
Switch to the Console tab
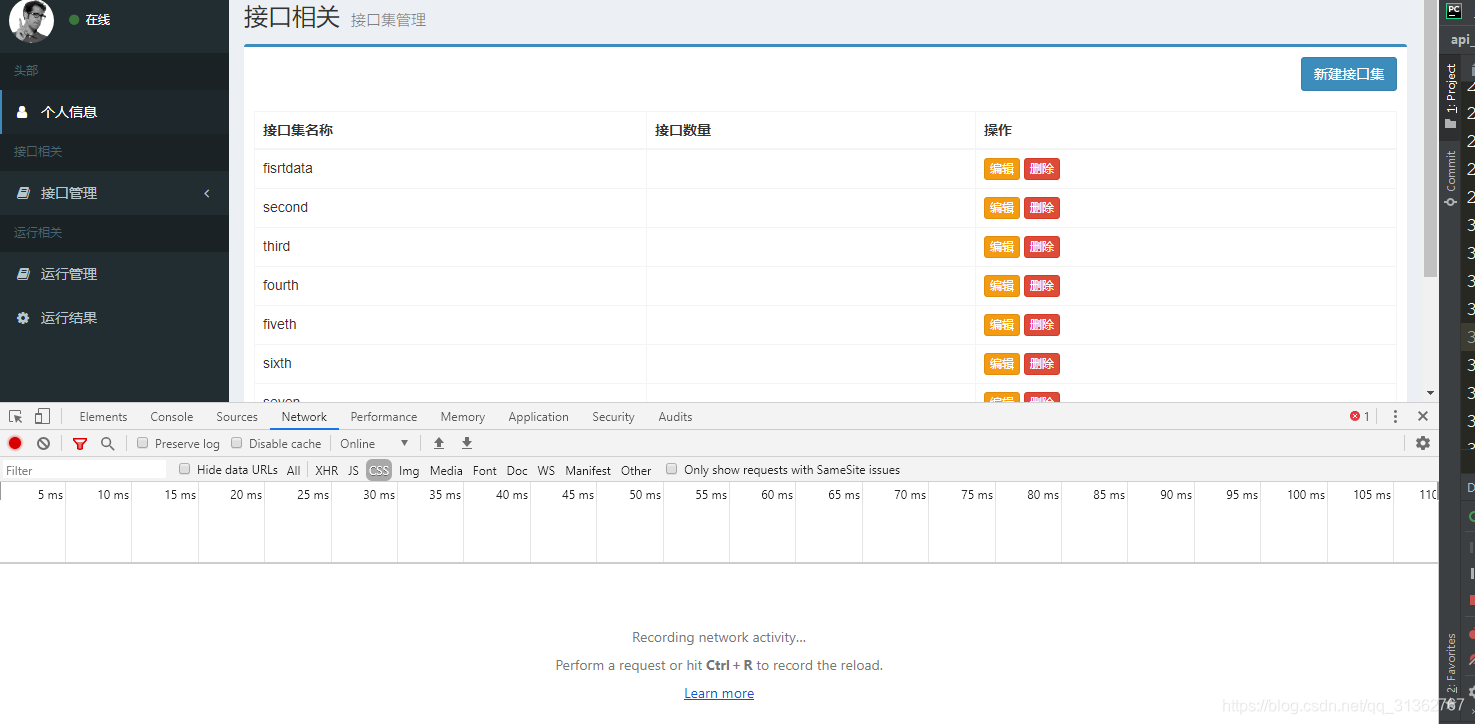[171, 416]
